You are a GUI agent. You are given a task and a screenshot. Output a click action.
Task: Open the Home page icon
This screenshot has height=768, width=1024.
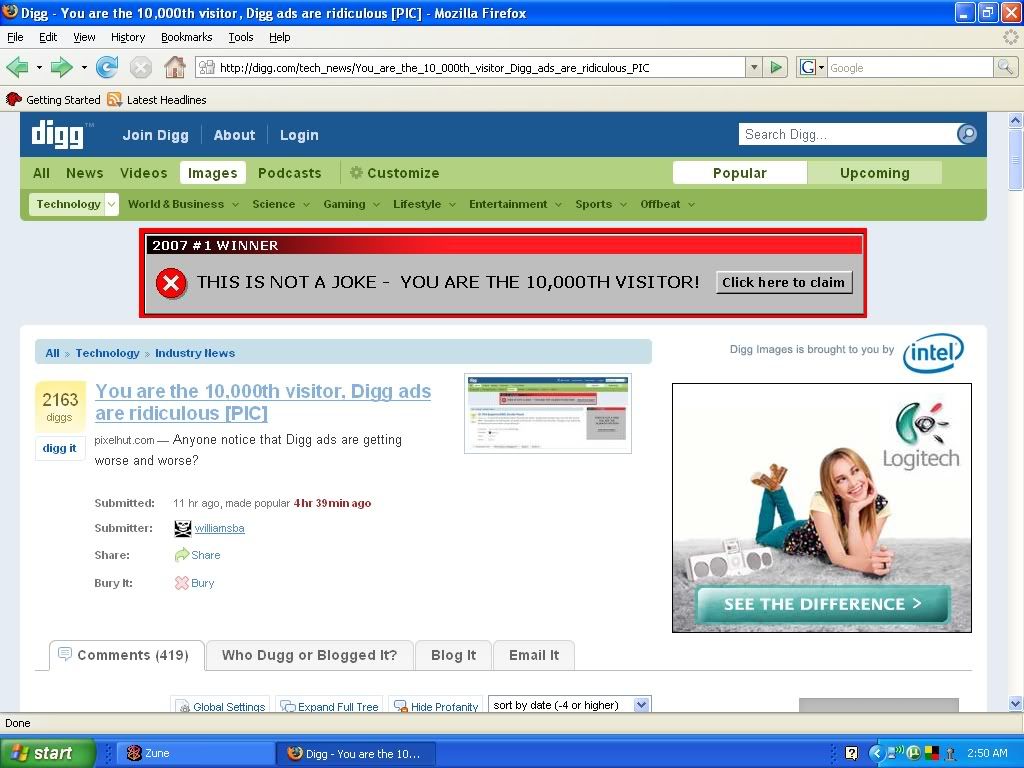tap(174, 67)
